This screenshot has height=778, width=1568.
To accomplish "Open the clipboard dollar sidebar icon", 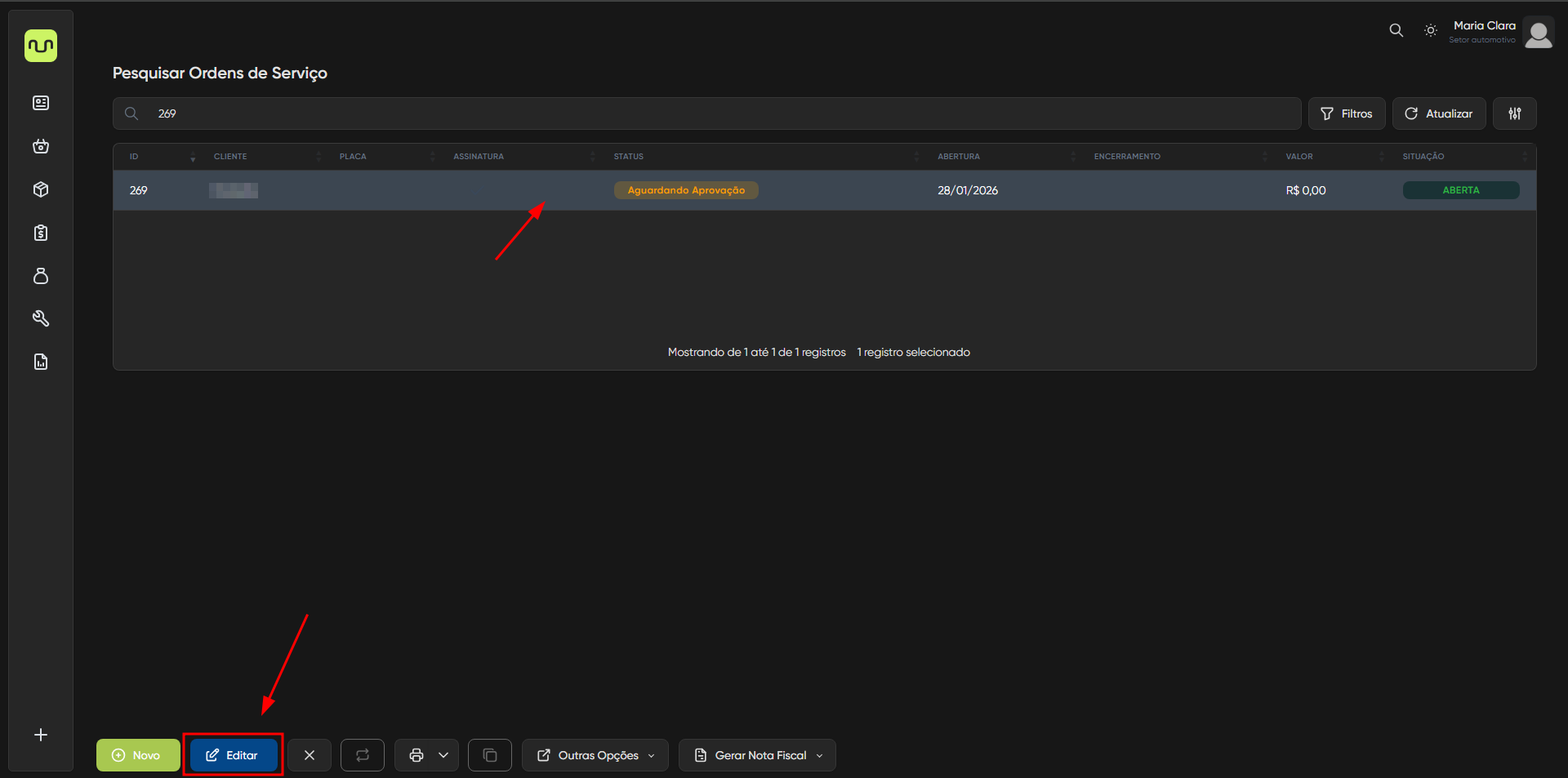I will coord(41,233).
